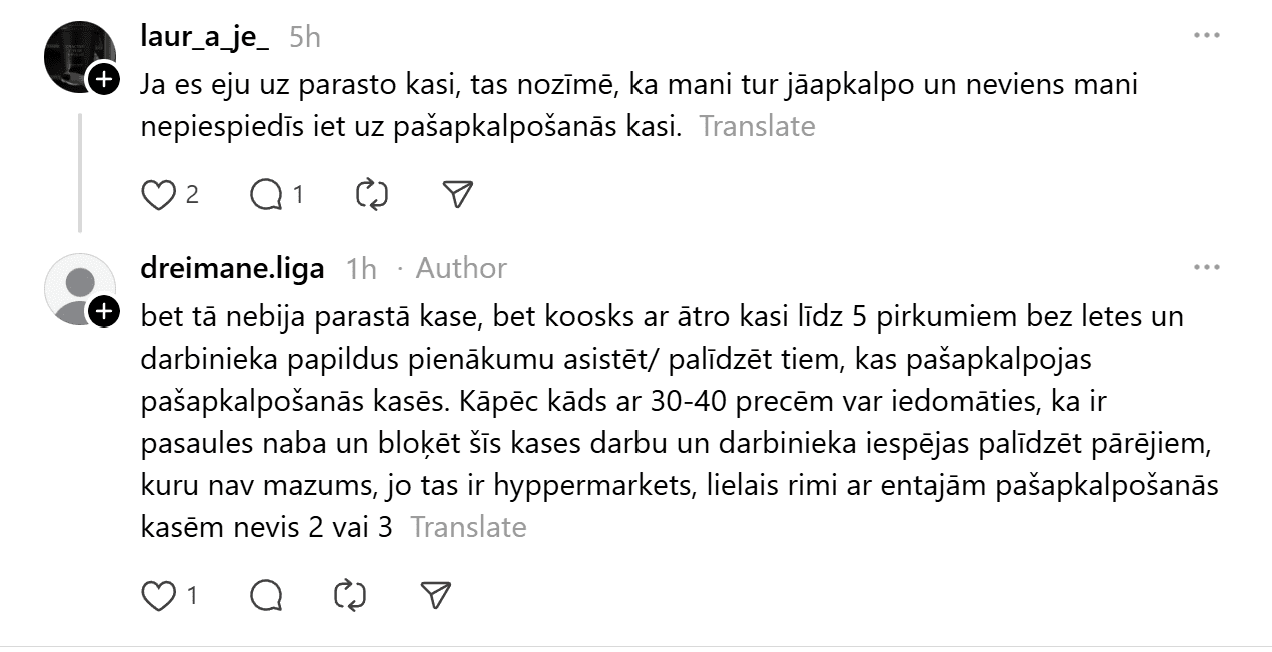Open the dreimane.liga username profile link
The width and height of the screenshot is (1272, 652).
[233, 268]
